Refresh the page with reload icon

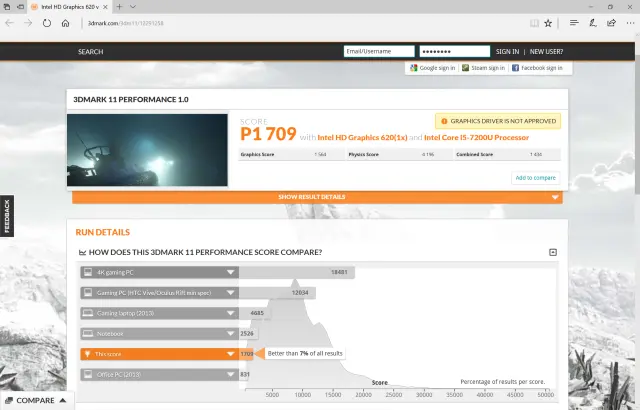click(x=48, y=22)
